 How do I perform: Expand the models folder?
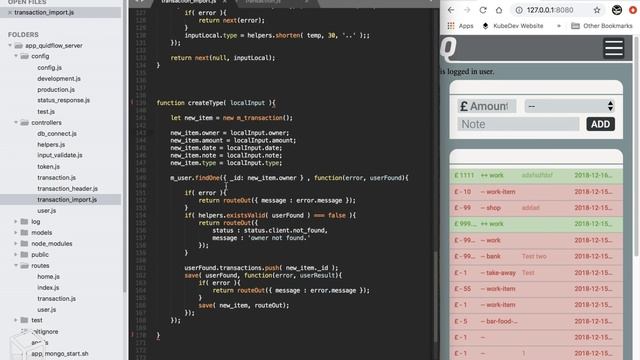point(16,232)
